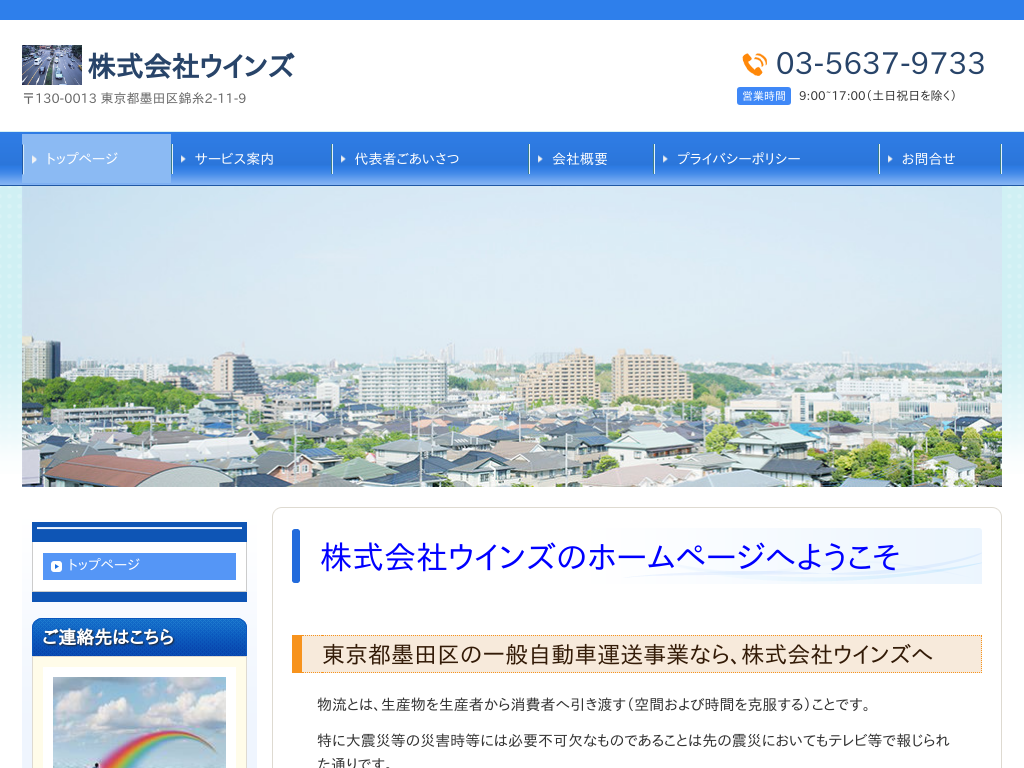Image resolution: width=1024 pixels, height=768 pixels.
Task: Click the arrow icon before 会社概要
Action: [x=541, y=159]
